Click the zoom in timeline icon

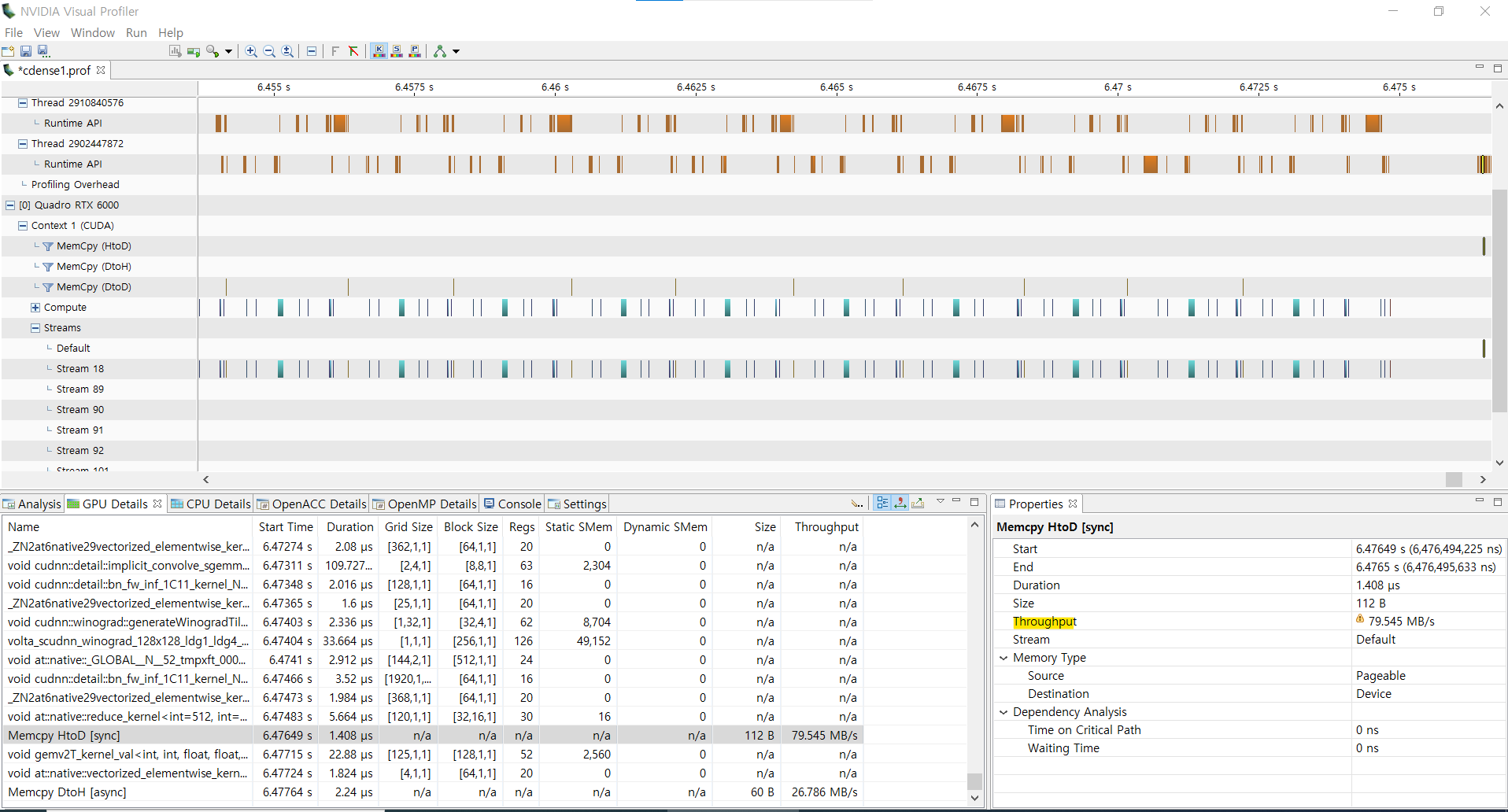point(251,51)
